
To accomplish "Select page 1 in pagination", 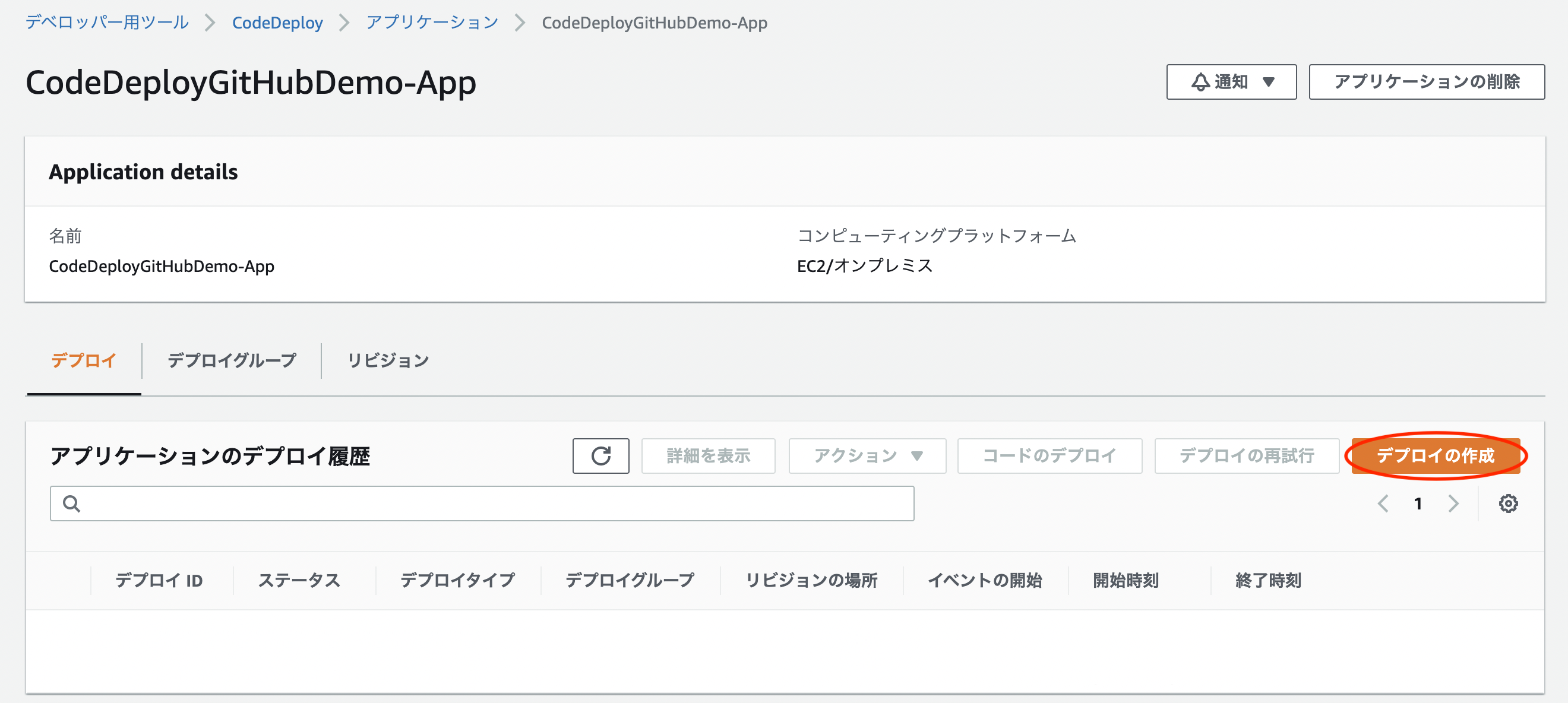I will pyautogui.click(x=1418, y=503).
